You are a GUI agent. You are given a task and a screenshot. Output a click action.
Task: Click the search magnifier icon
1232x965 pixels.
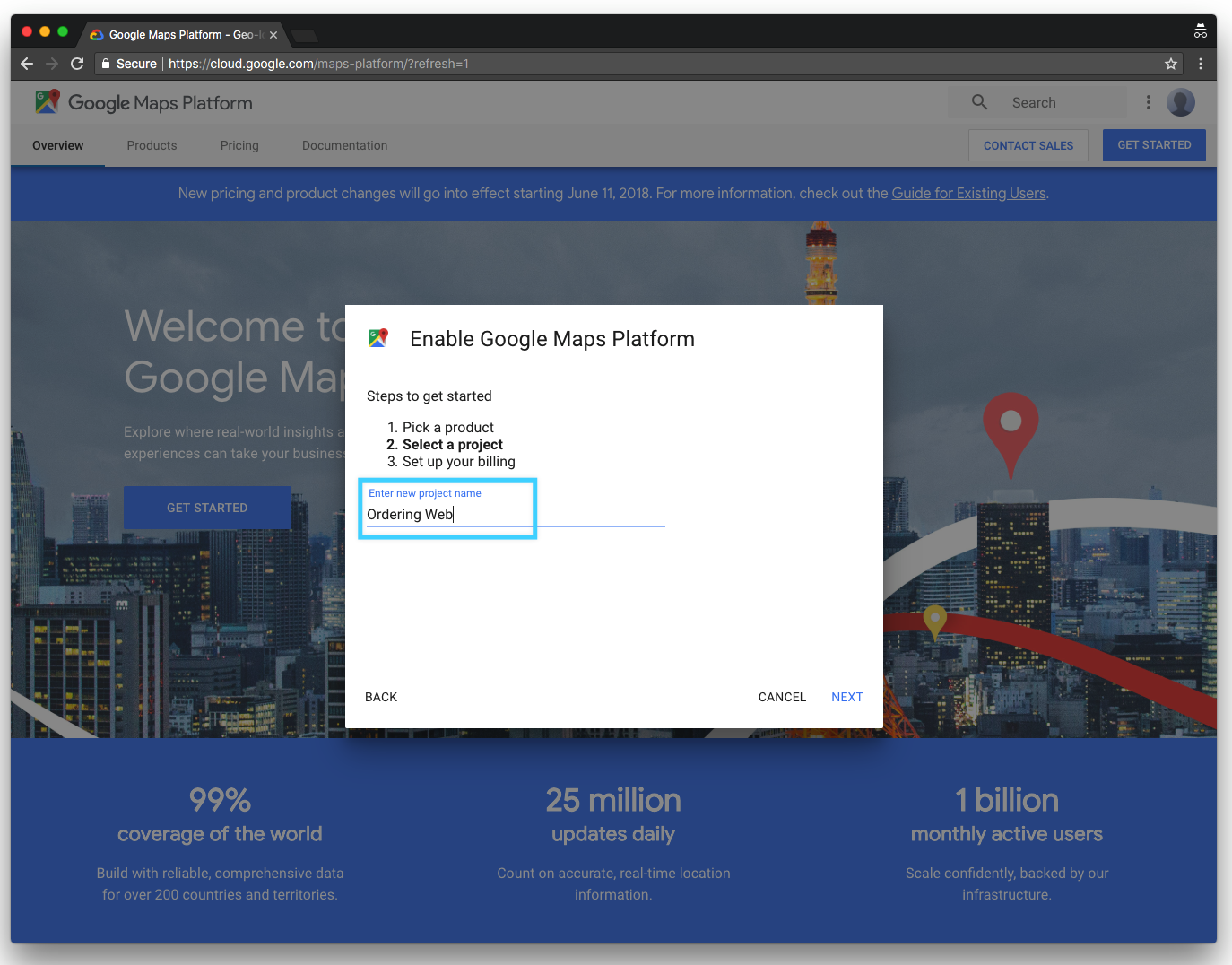(x=979, y=102)
